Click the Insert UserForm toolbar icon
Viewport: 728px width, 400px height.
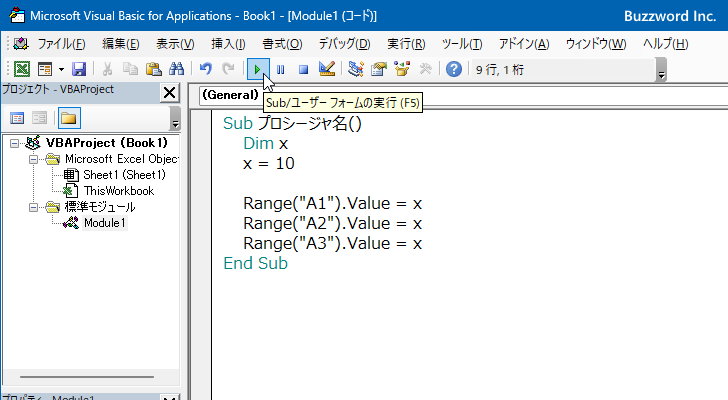pos(45,70)
